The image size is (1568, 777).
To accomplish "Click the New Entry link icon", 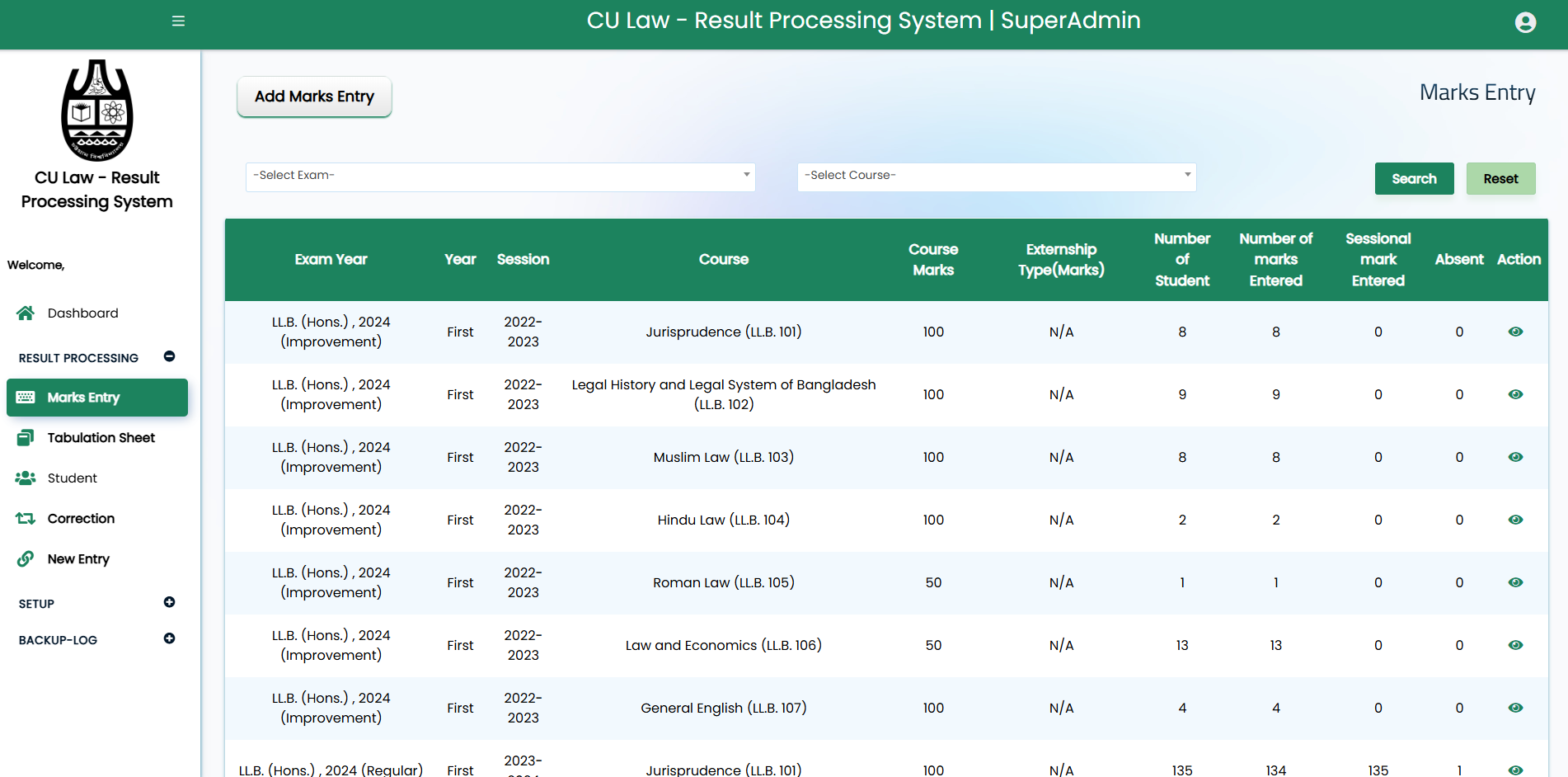I will pos(26,559).
